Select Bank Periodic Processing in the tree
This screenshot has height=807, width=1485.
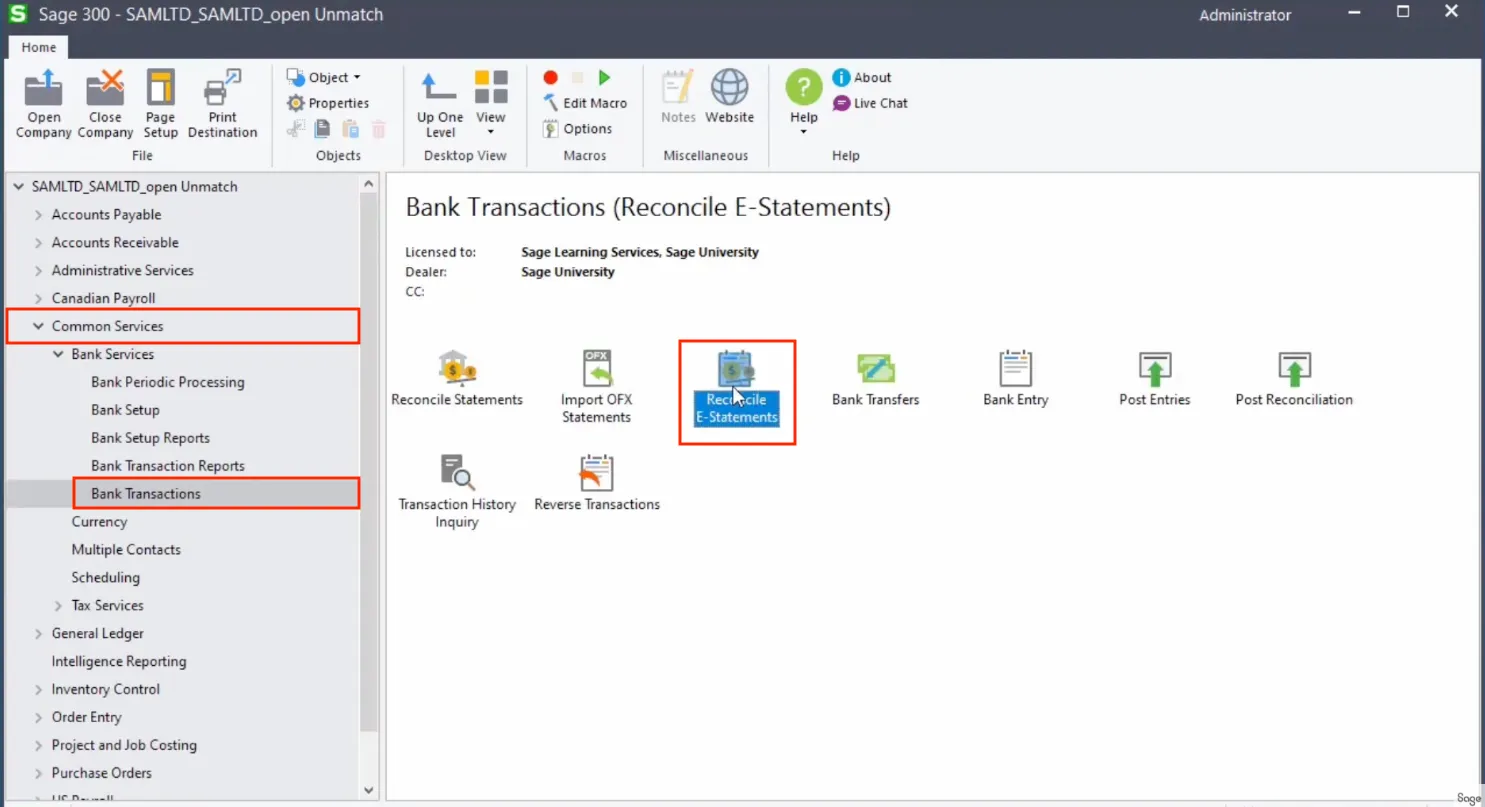point(168,382)
